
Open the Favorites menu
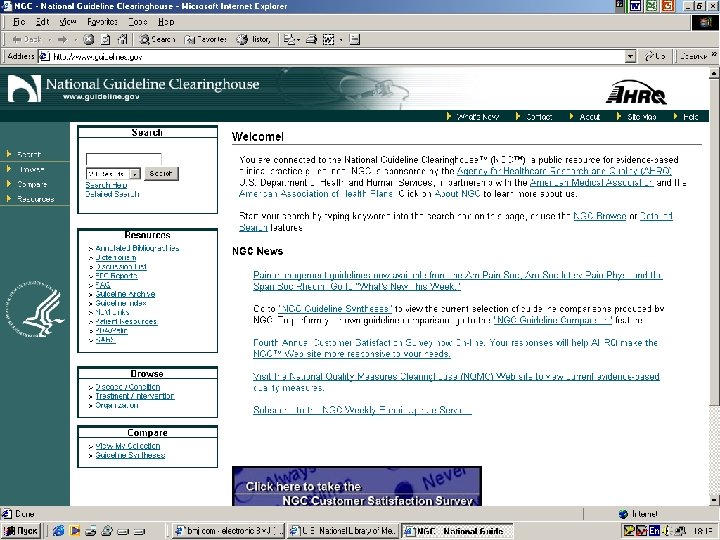[x=102, y=22]
